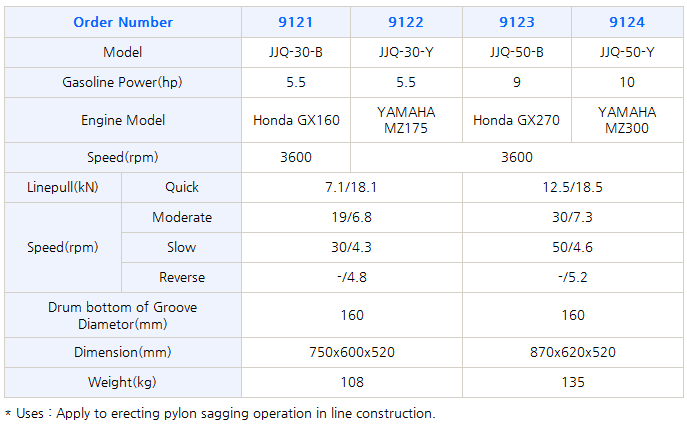Select the Honda GX270 engine cell
687x430 pixels.
pyautogui.click(x=516, y=120)
